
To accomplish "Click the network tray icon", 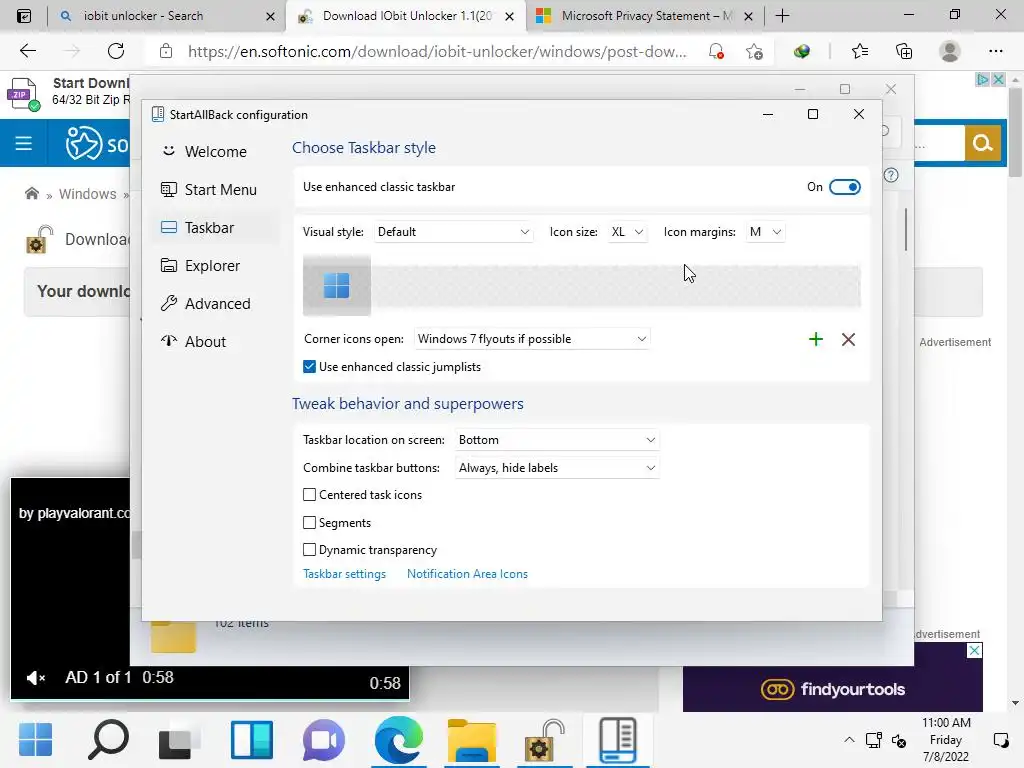I will 873,741.
